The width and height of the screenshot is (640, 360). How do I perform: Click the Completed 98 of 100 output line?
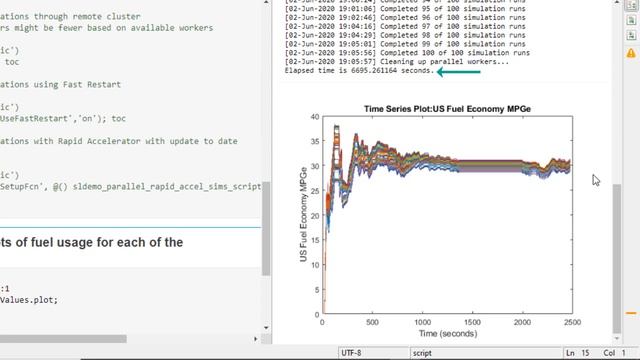[405, 35]
